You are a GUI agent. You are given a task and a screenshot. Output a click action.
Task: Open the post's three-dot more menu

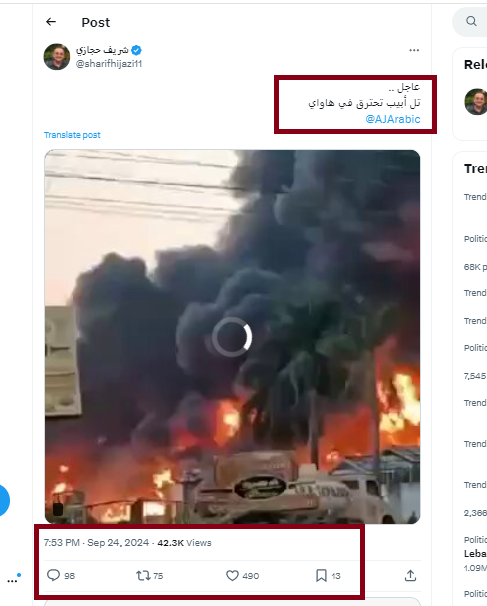click(x=414, y=50)
